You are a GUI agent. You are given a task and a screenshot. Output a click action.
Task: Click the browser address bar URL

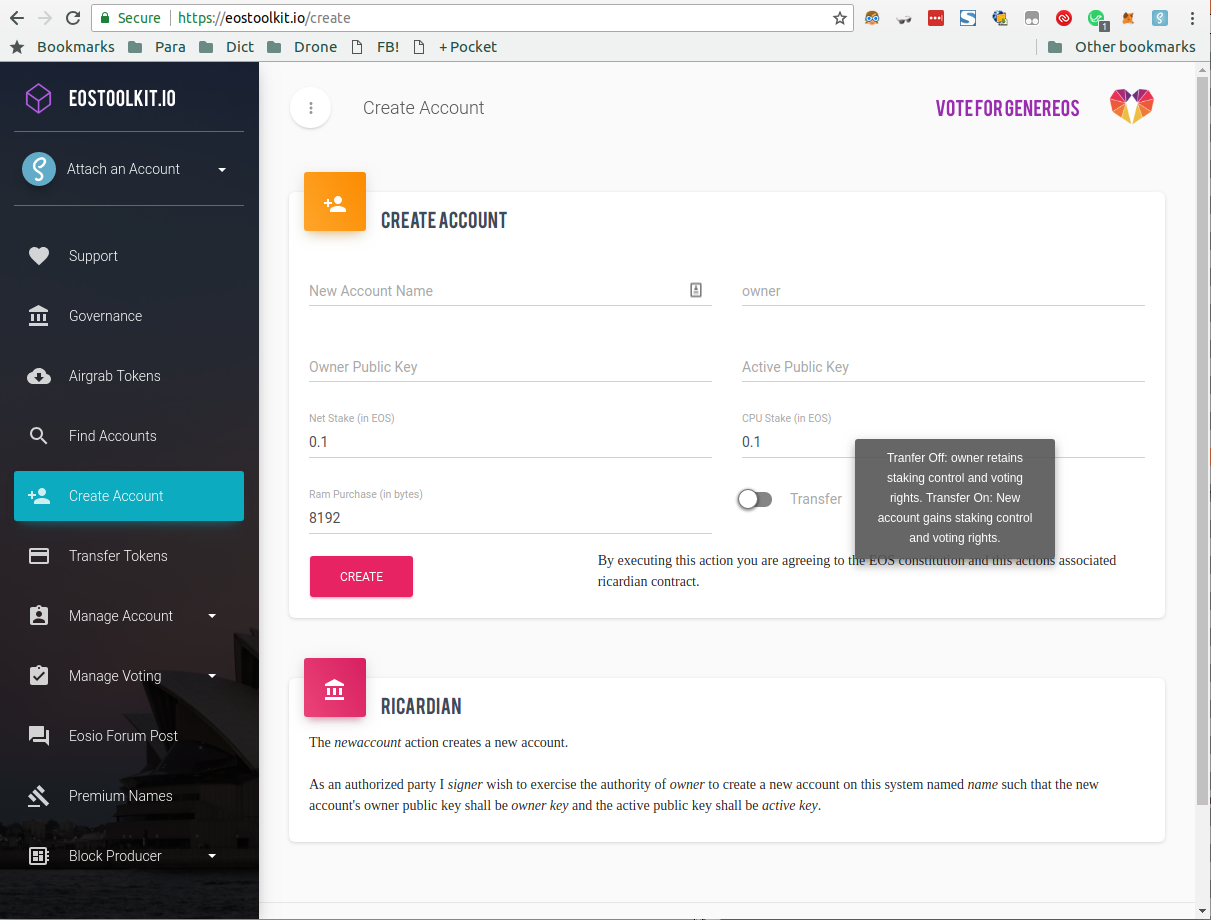[264, 18]
